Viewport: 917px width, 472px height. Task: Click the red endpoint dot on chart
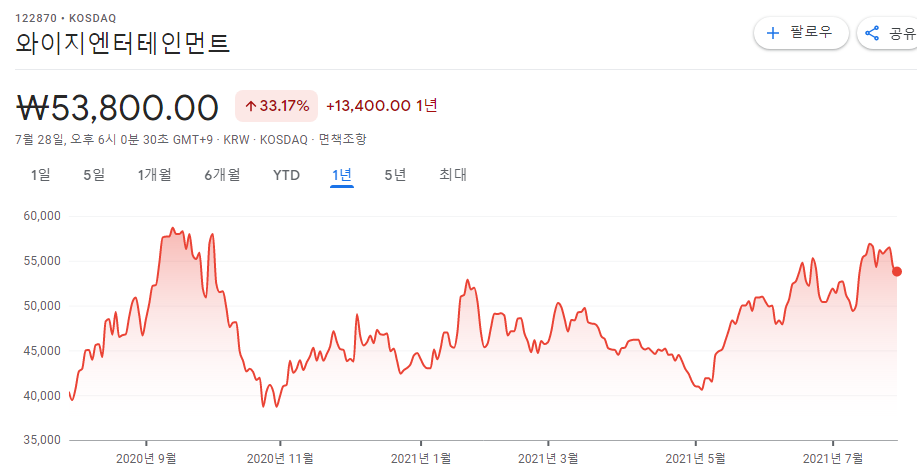pyautogui.click(x=897, y=271)
